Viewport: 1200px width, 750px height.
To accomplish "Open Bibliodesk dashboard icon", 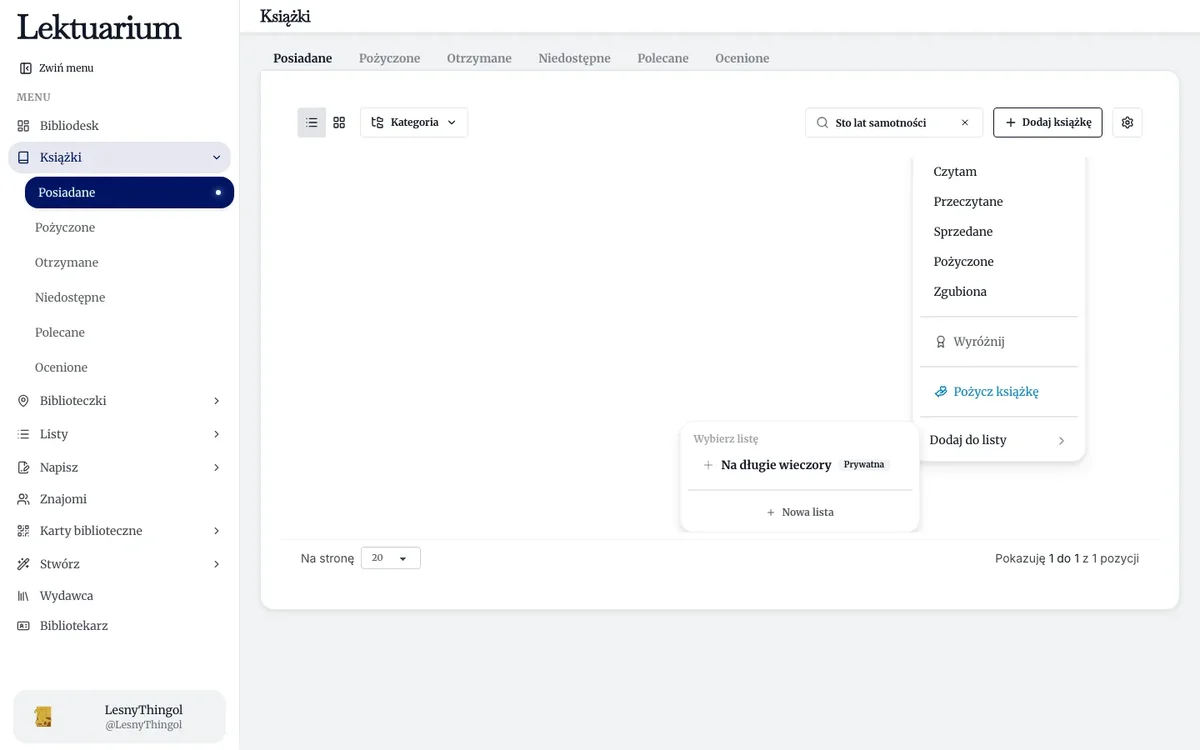I will 24,126.
